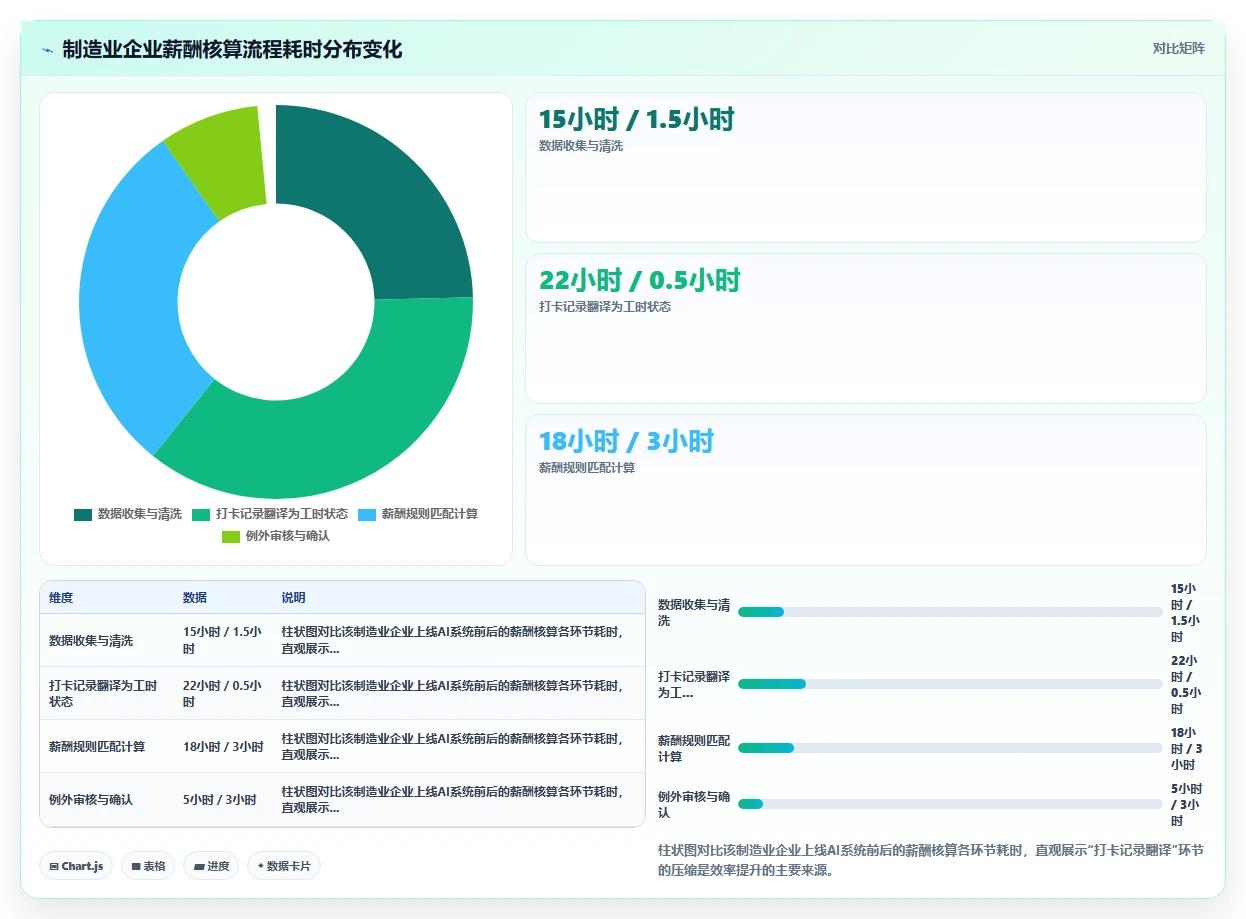Screen dimensions: 1246x919
Task: Select the Chart.js tag chip
Action: point(76,866)
